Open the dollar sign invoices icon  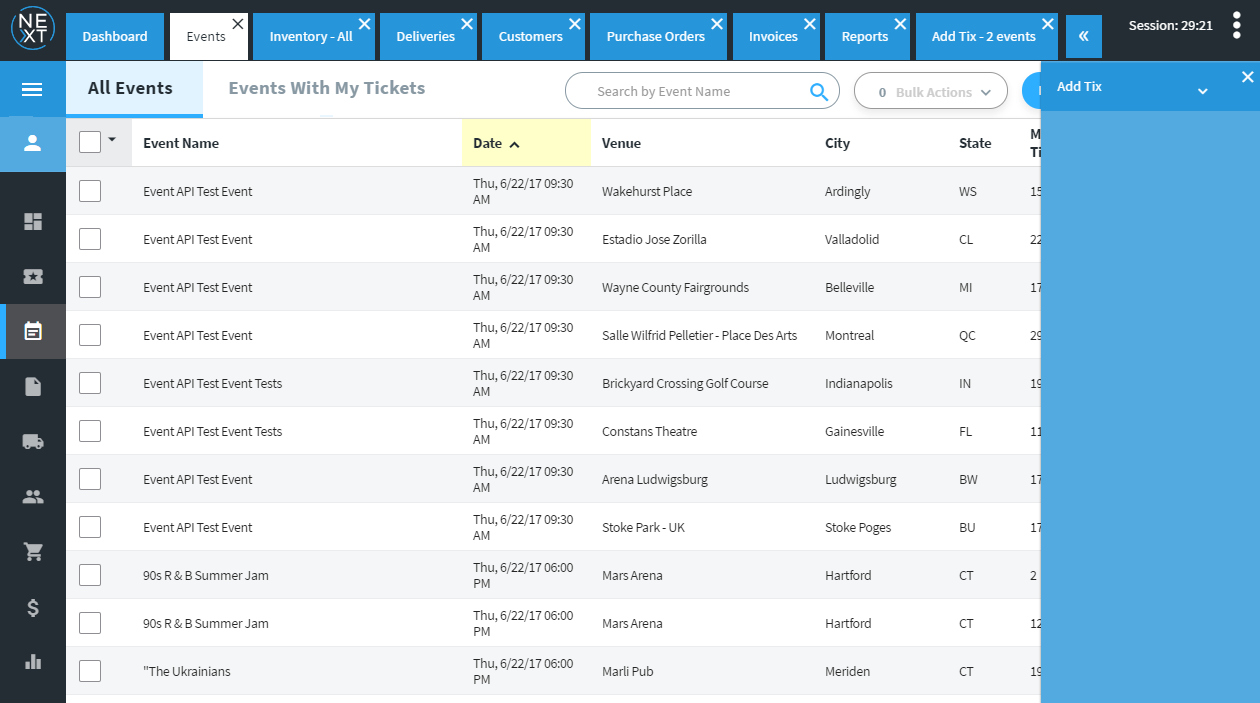(x=33, y=607)
